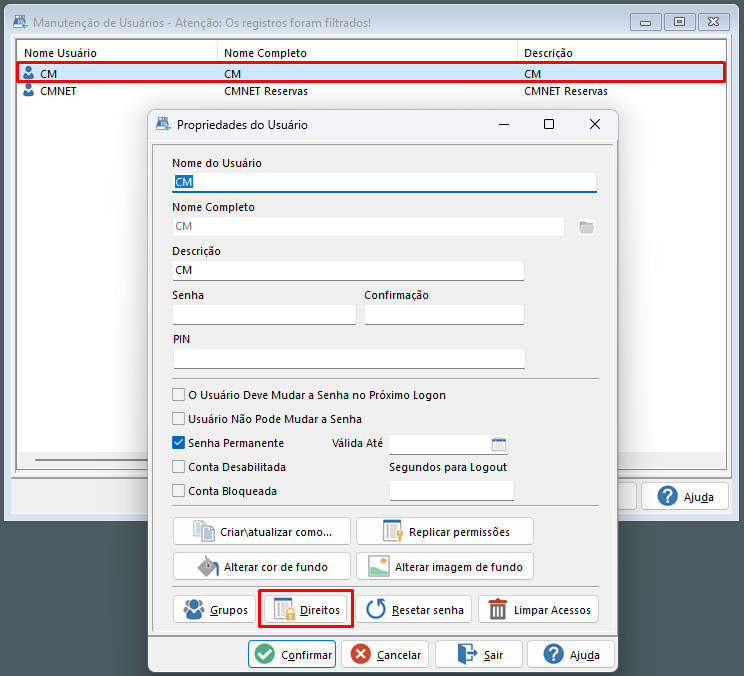Focus the Nome do Usuário field

pyautogui.click(x=384, y=182)
